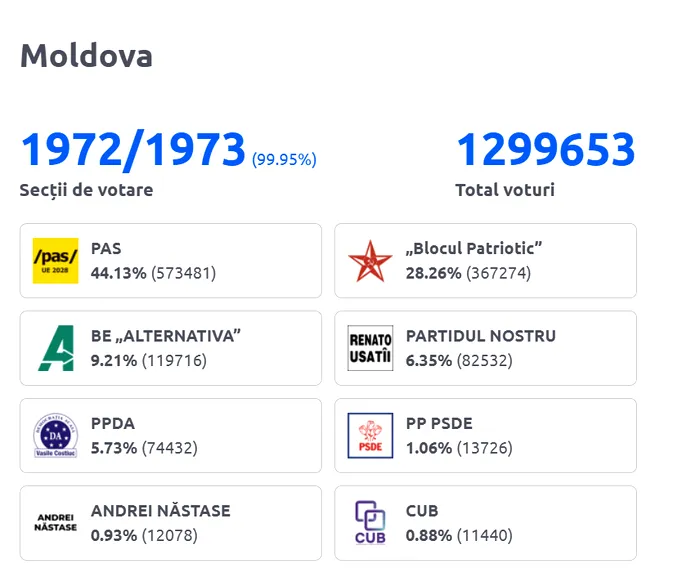Click the CUB purple logo
700x568 pixels.
point(370,523)
